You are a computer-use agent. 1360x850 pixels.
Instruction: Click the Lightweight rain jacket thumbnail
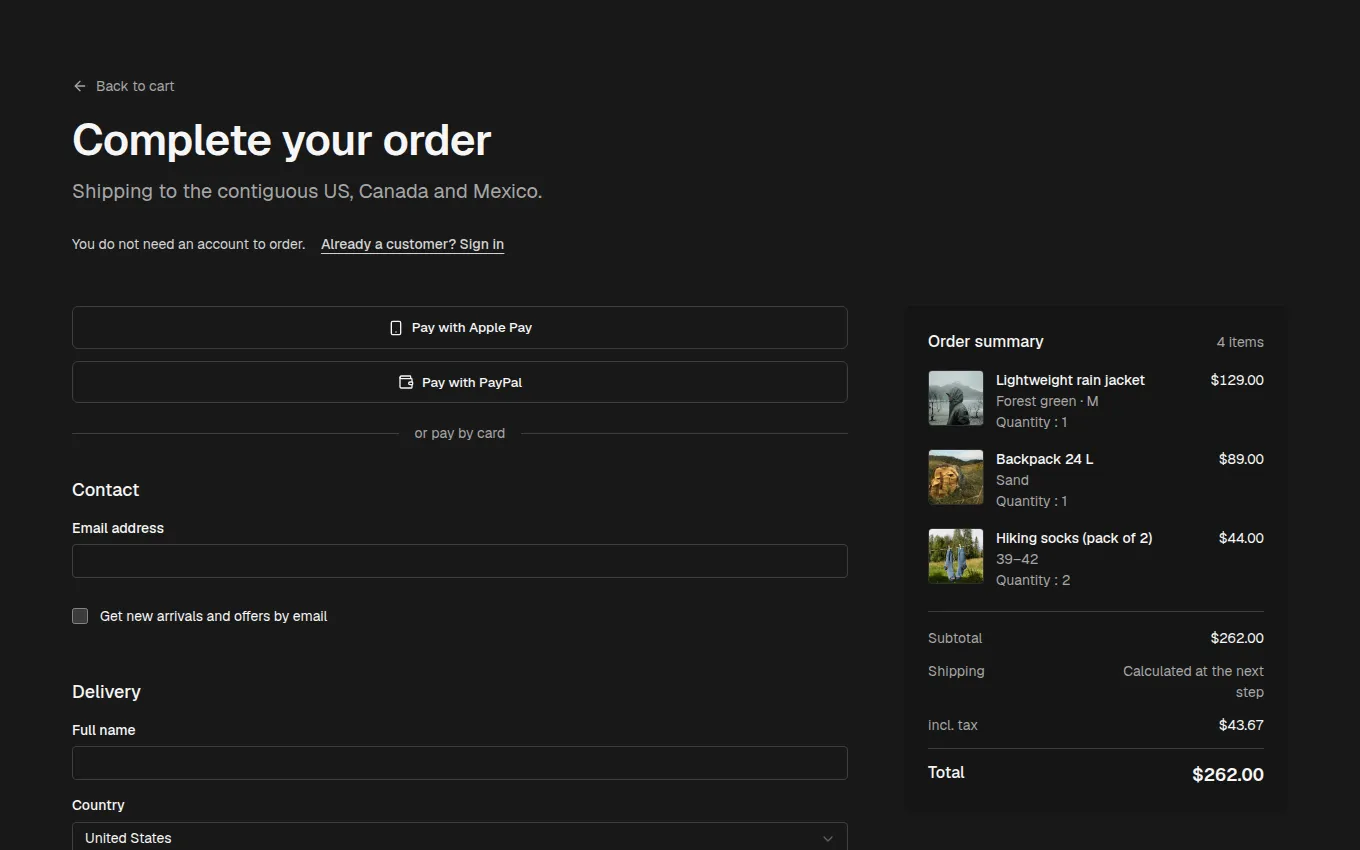[956, 398]
